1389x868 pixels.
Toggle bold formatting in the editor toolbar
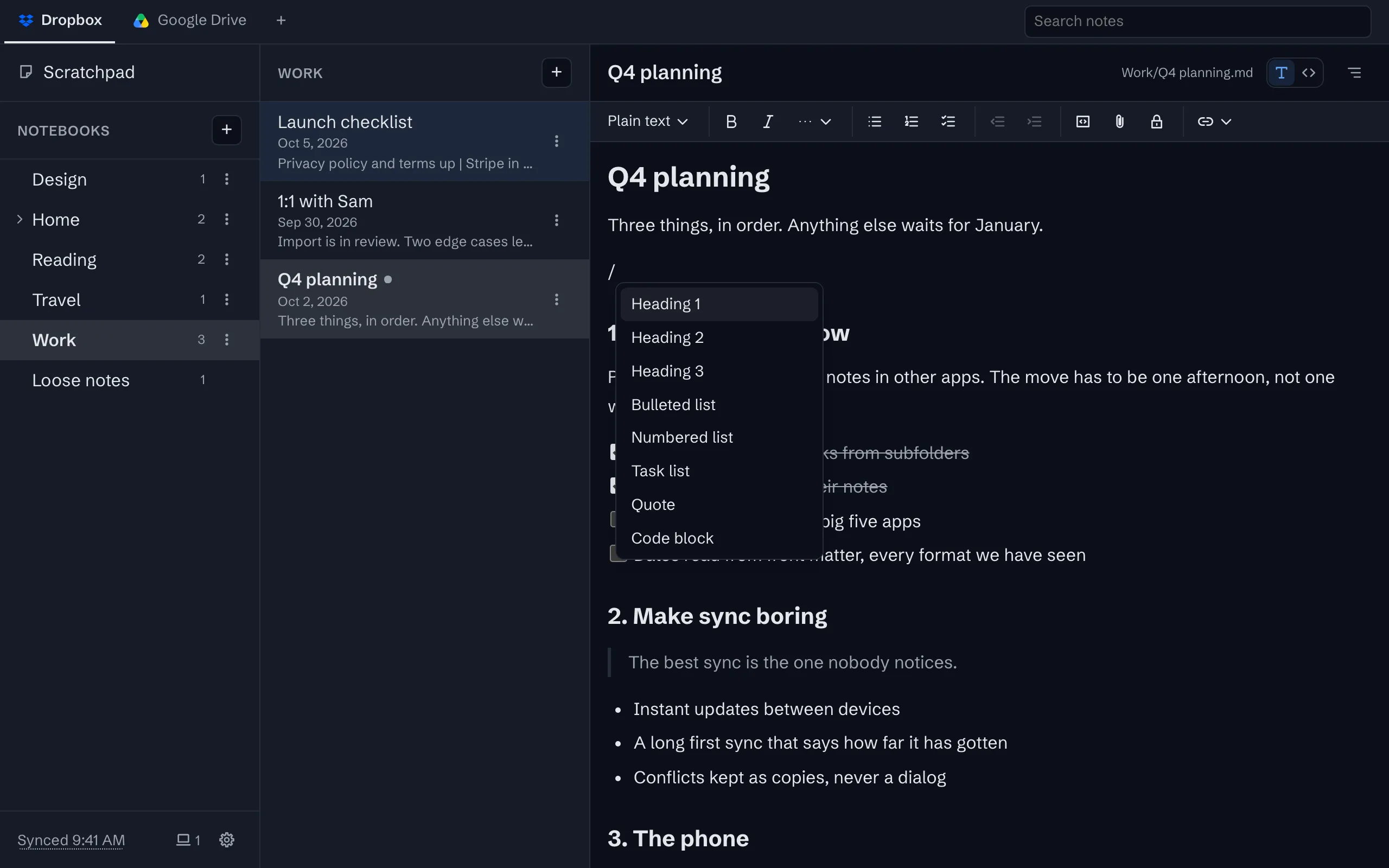point(731,122)
